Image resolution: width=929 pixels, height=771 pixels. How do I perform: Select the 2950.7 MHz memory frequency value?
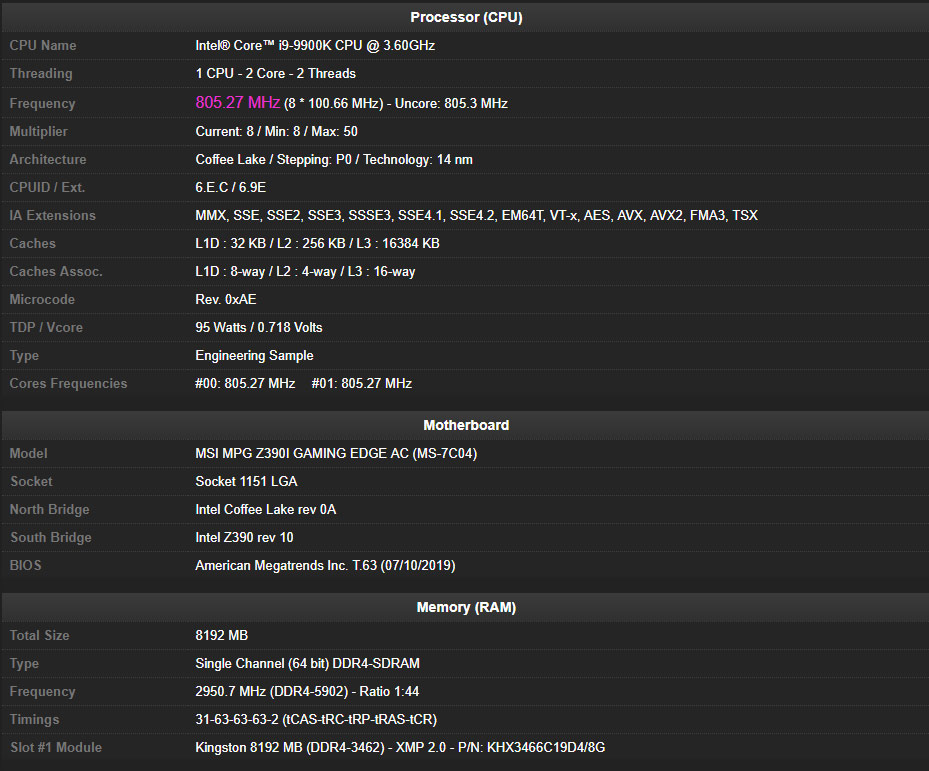pos(307,692)
